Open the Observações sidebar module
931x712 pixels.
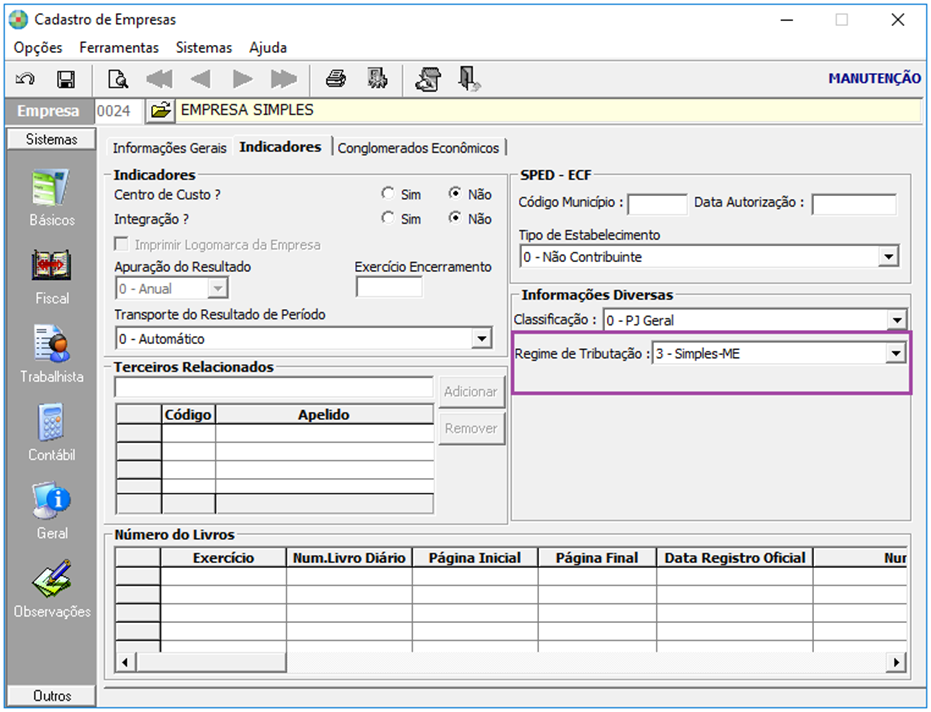coord(52,589)
